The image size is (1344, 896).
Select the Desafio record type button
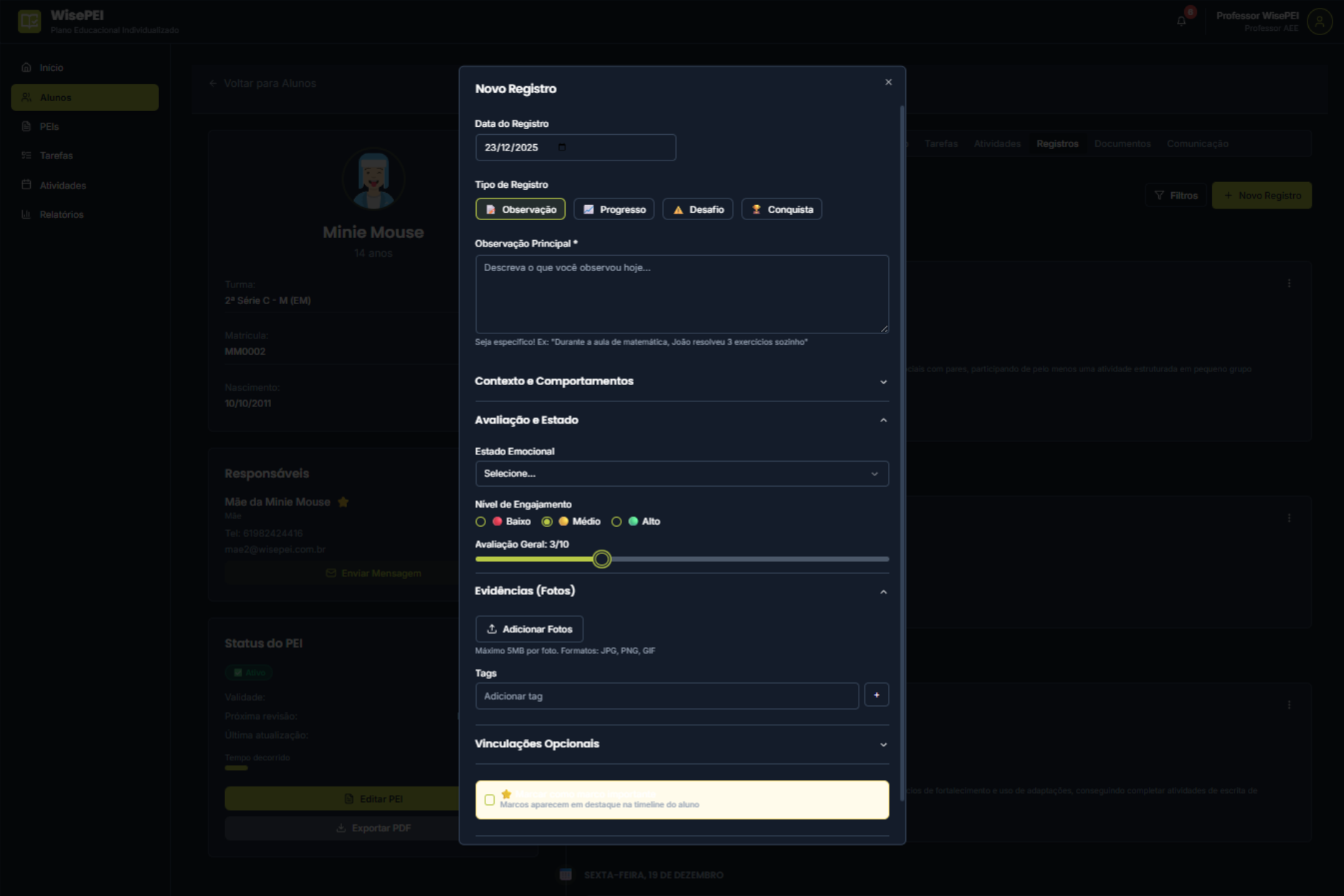pos(697,209)
